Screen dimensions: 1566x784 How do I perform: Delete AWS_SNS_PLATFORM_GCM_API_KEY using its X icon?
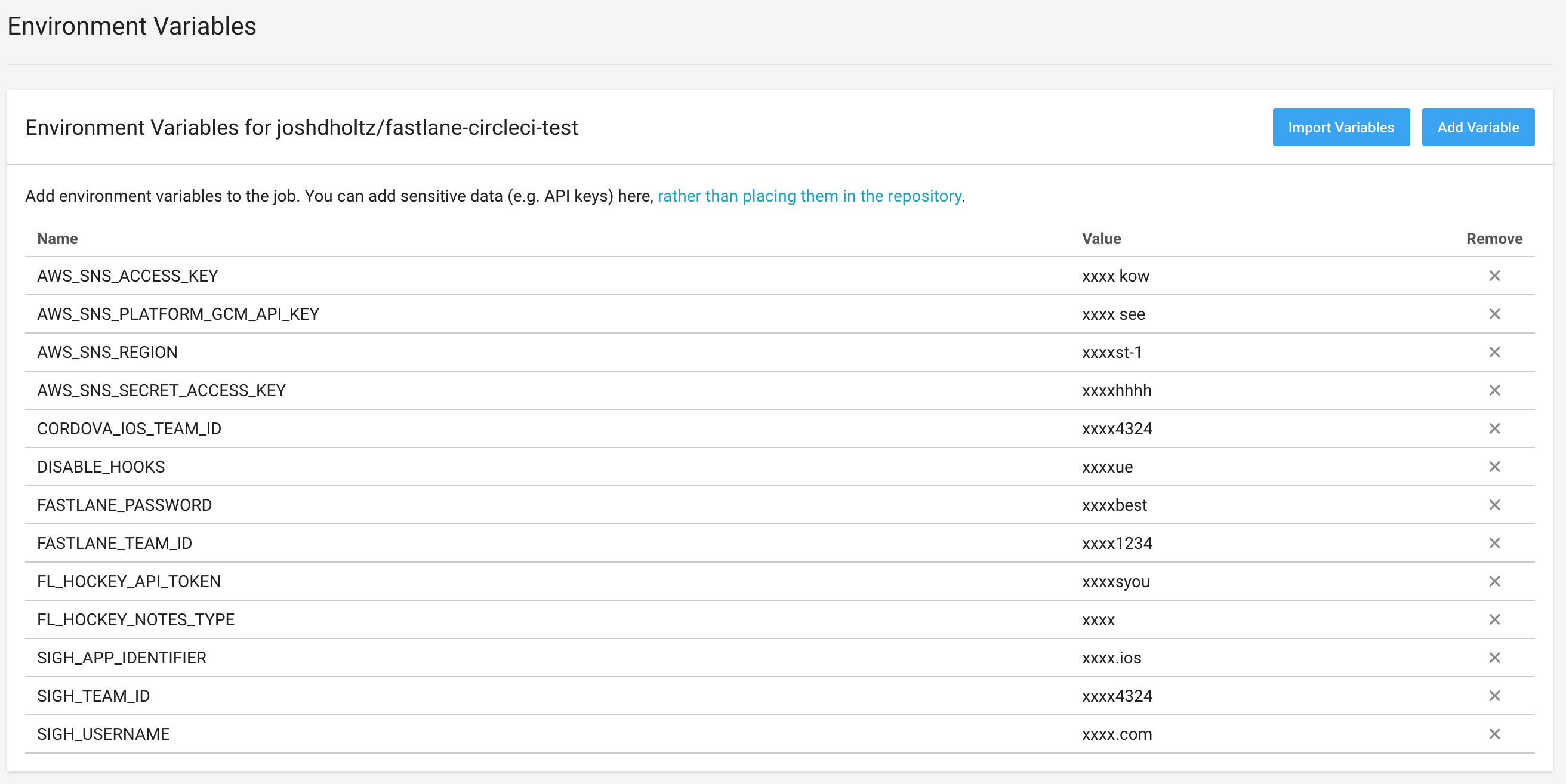click(x=1494, y=314)
